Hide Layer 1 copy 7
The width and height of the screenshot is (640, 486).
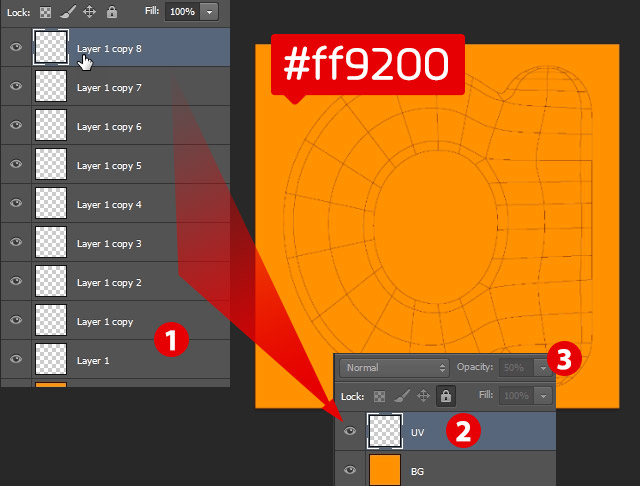(x=16, y=86)
